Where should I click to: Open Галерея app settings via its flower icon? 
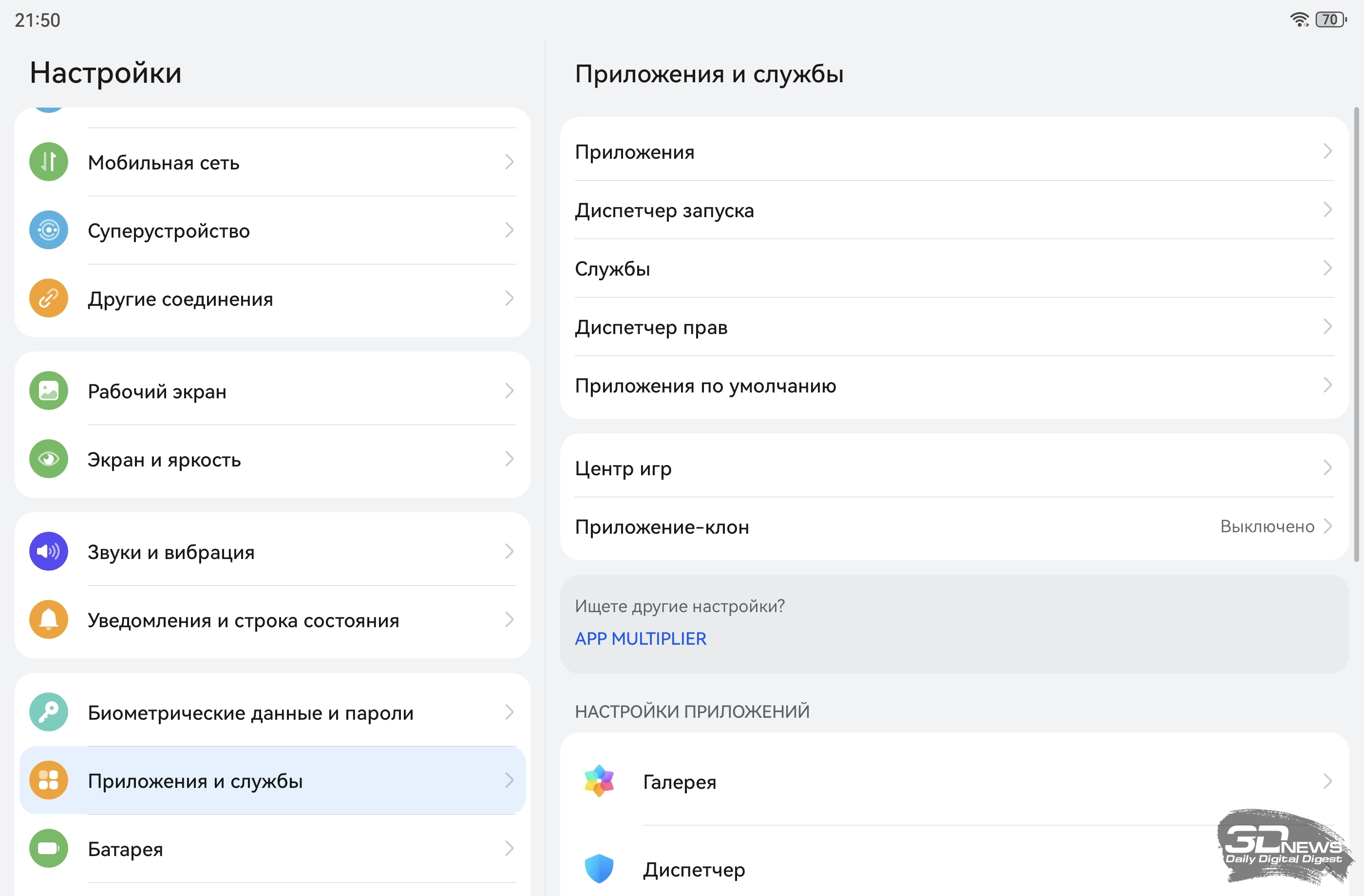click(599, 782)
